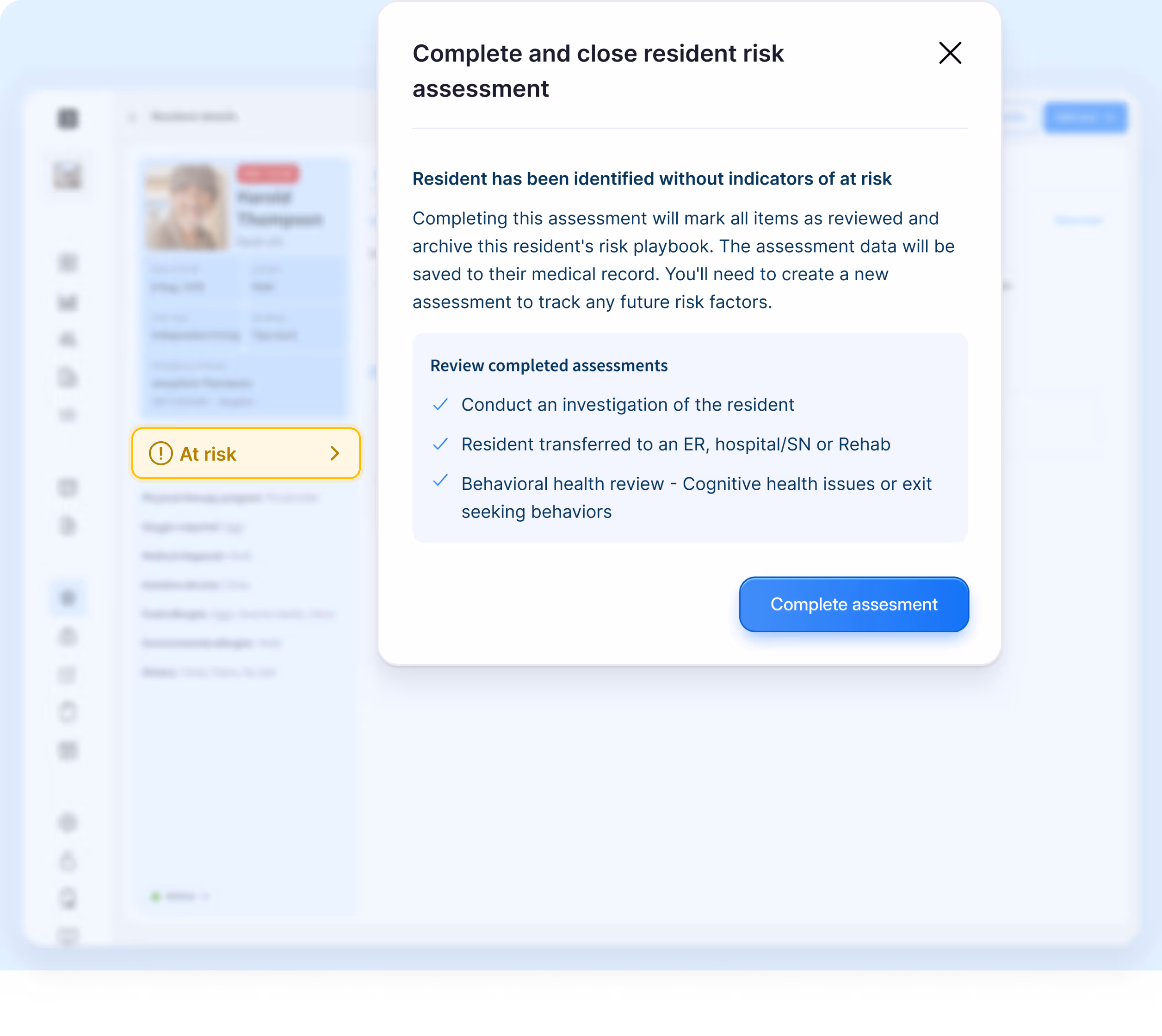Click the Complete assesment button
Screen dimensions: 1162x1036
click(853, 604)
